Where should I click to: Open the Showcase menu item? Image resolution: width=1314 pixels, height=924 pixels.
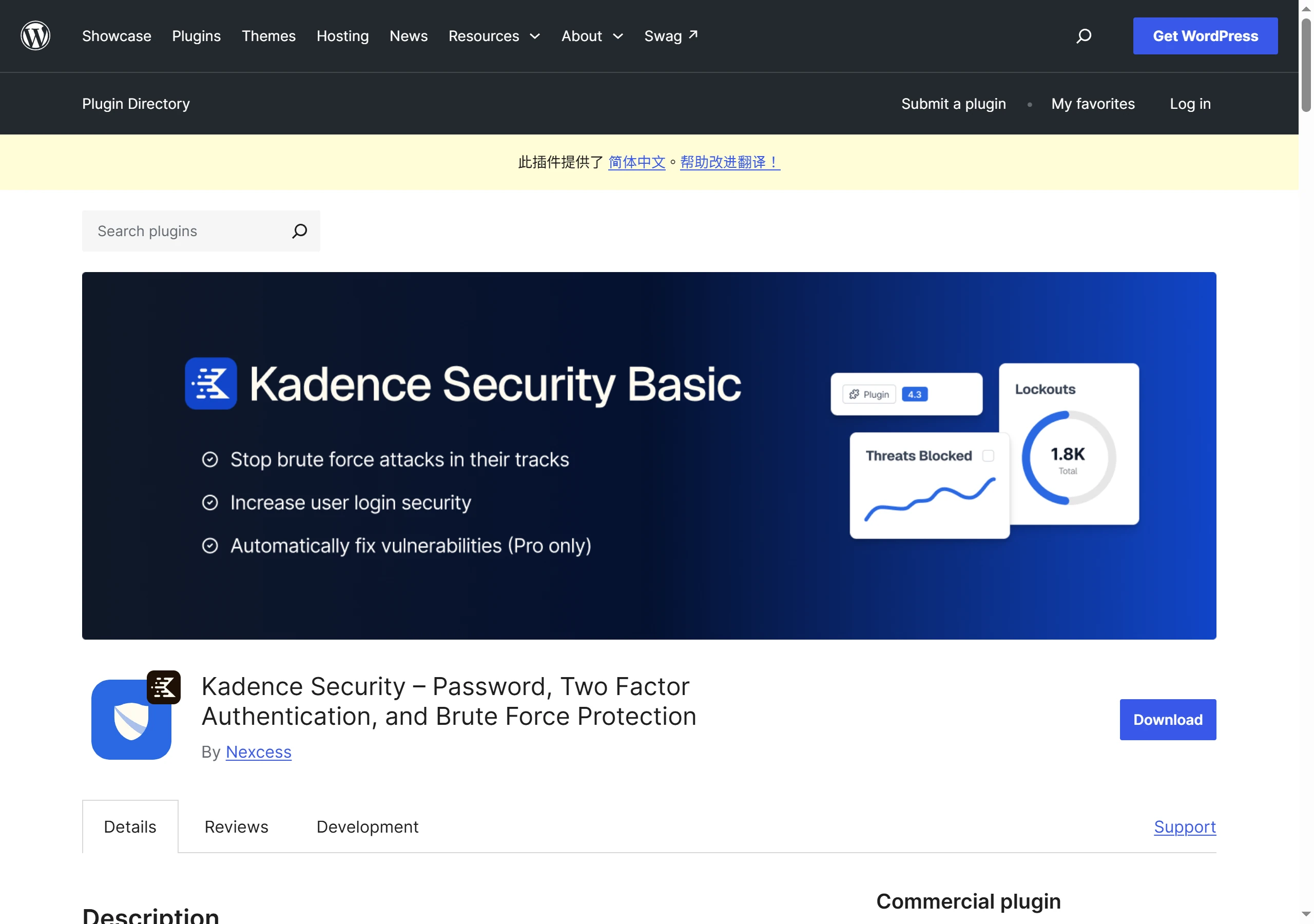117,36
